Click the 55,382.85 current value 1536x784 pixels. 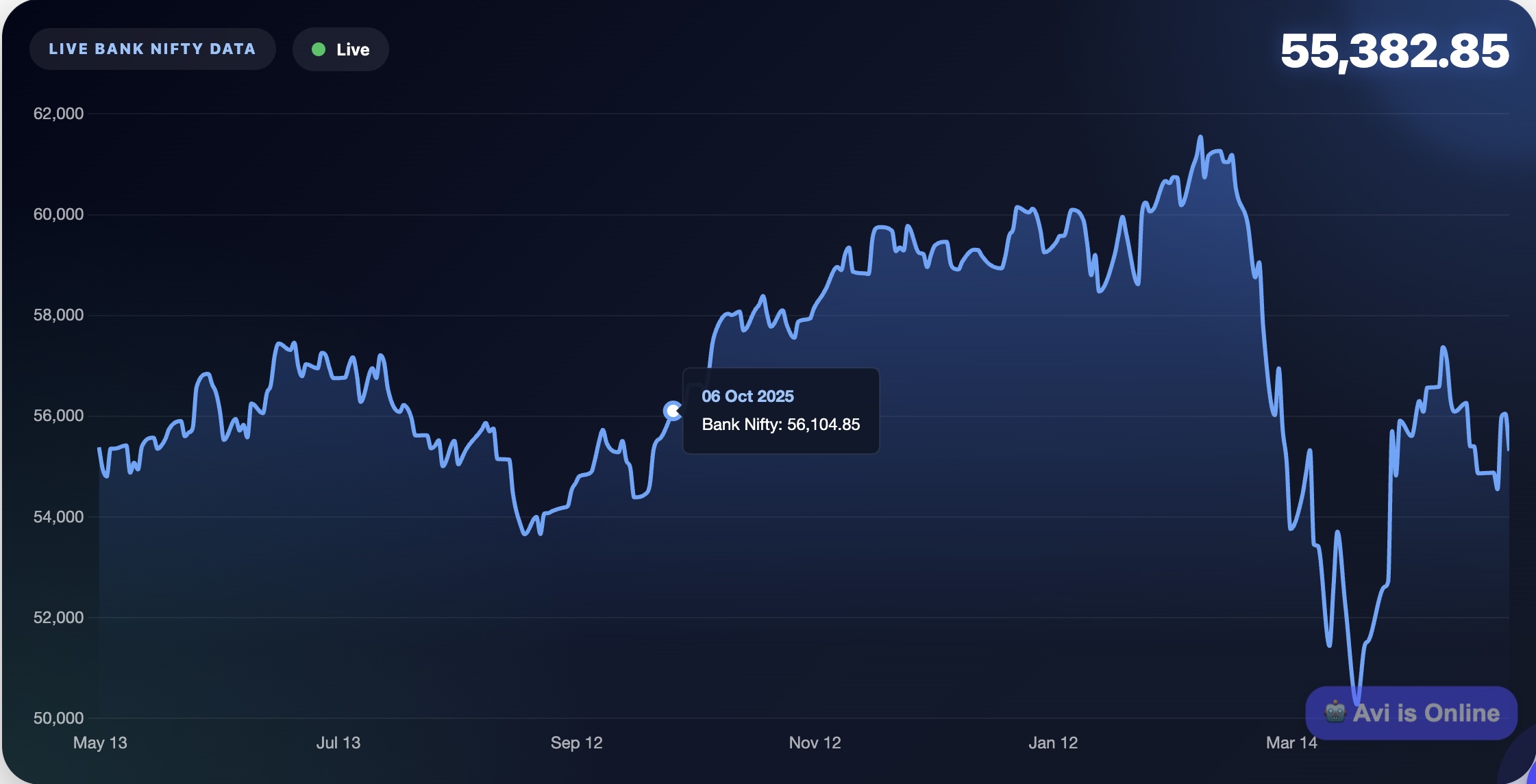point(1394,51)
